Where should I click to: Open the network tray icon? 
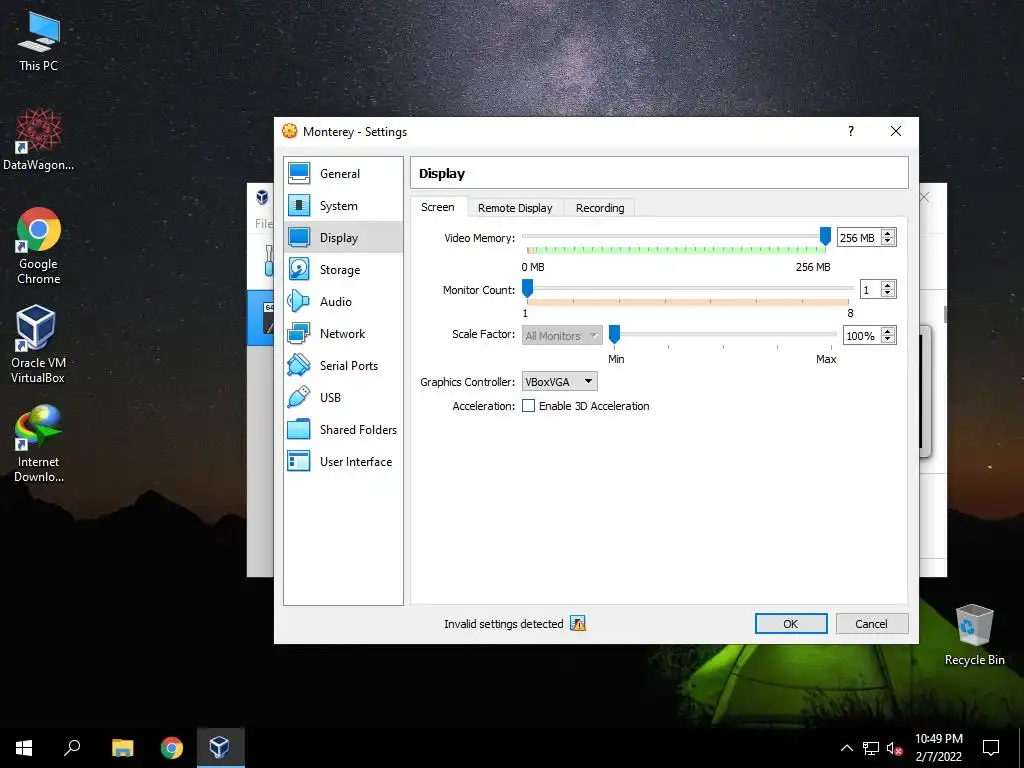point(871,748)
